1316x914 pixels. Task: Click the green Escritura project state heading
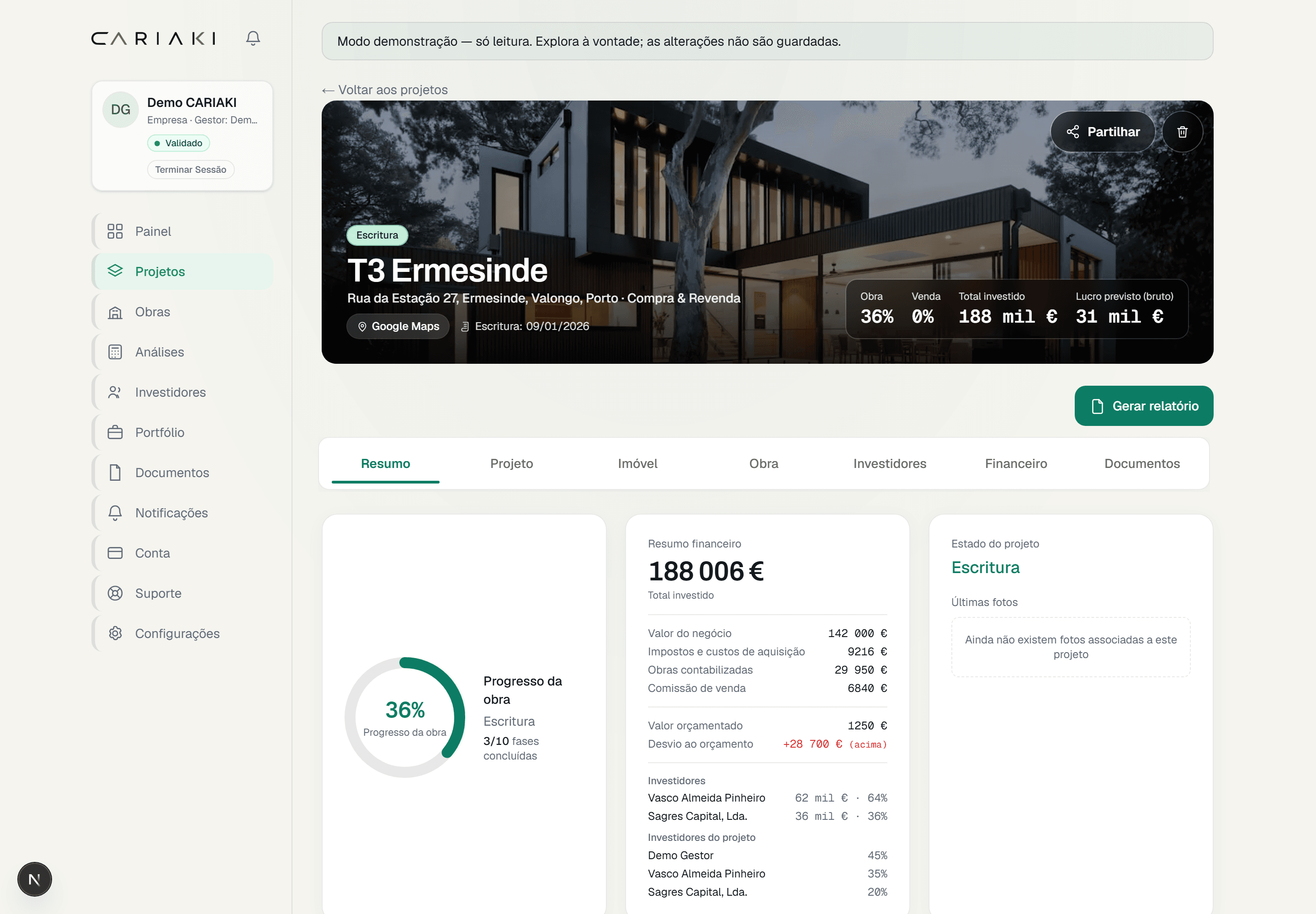(985, 568)
